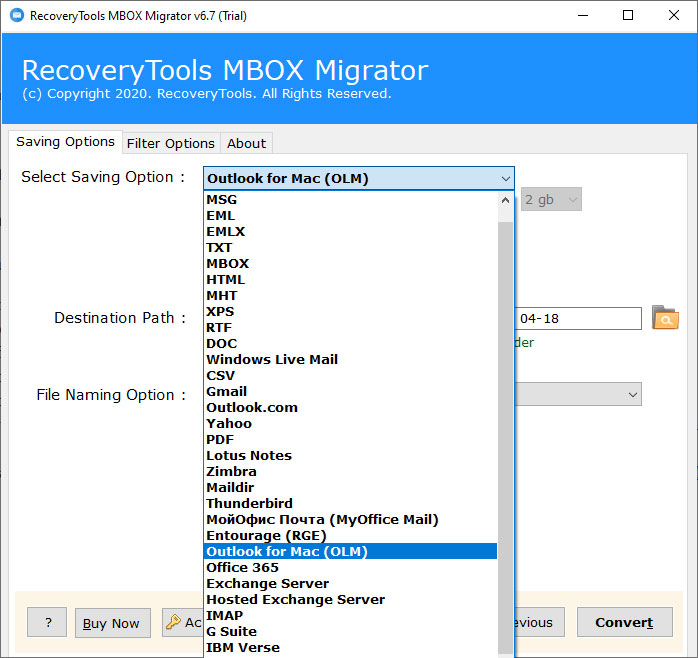
Task: Select Lotus Notes option
Action: [350, 456]
